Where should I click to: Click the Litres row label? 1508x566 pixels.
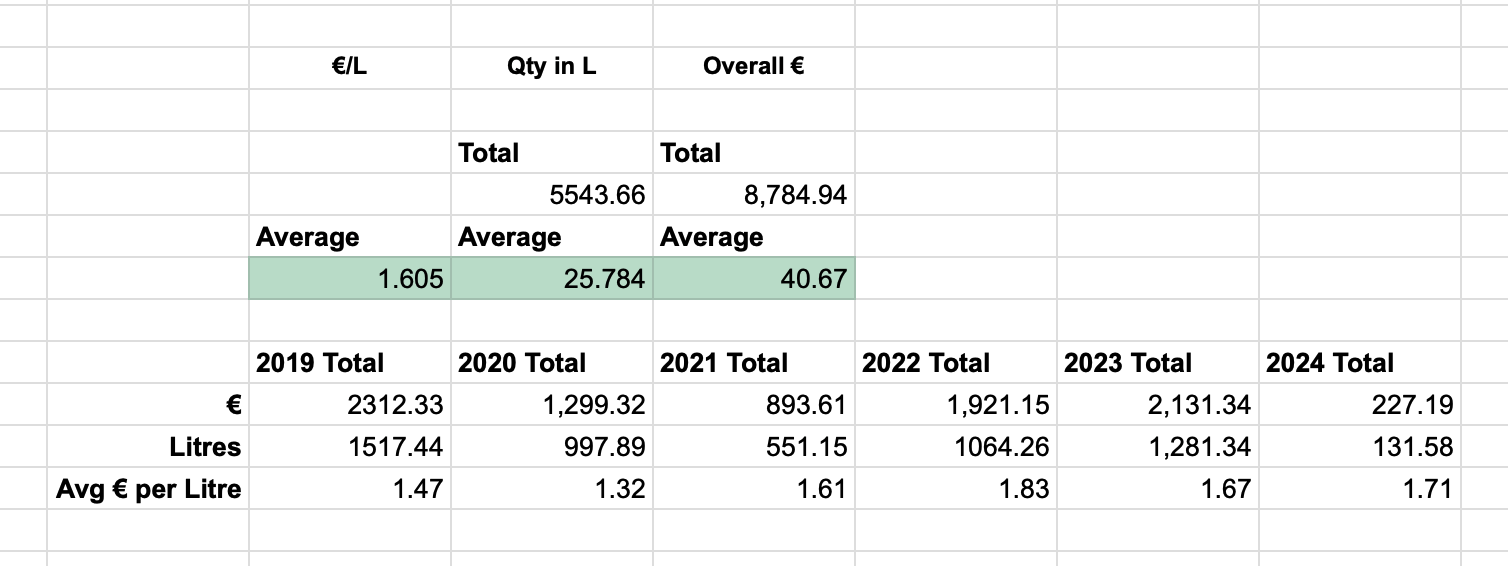[x=148, y=447]
